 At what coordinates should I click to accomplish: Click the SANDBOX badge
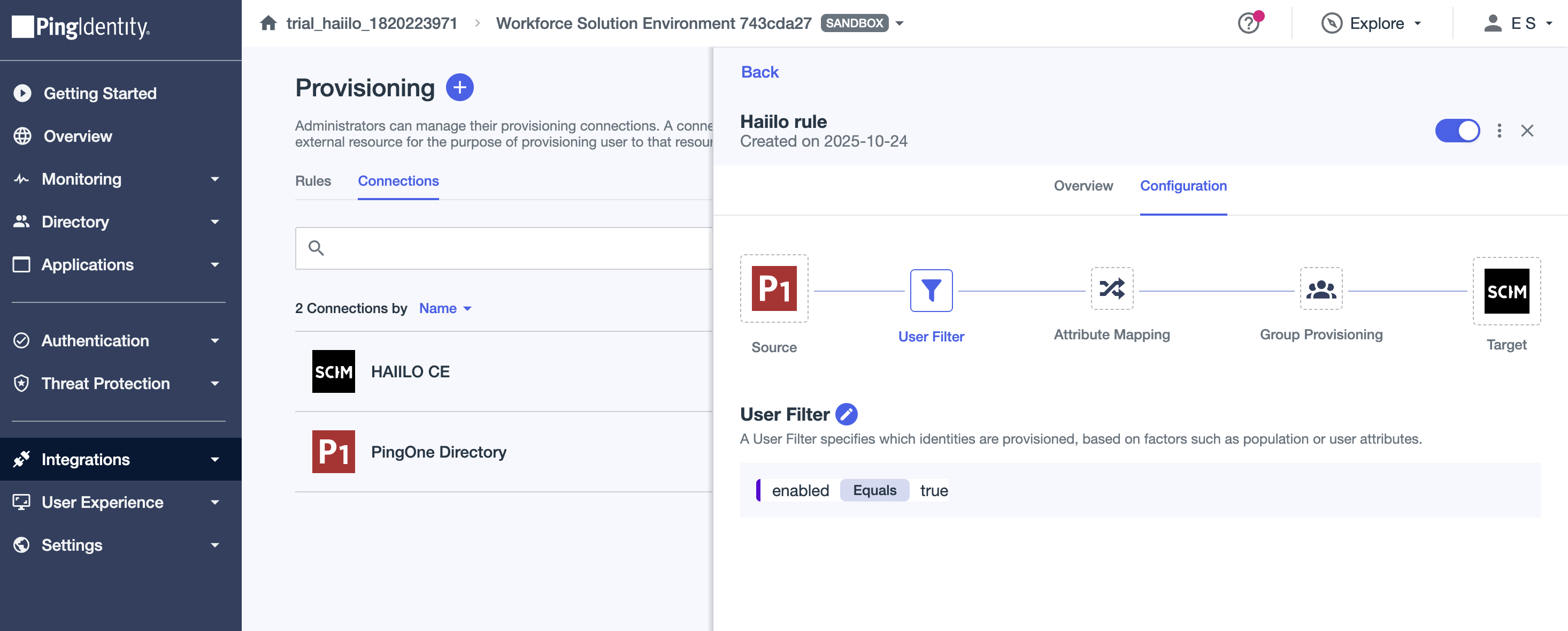pos(854,23)
